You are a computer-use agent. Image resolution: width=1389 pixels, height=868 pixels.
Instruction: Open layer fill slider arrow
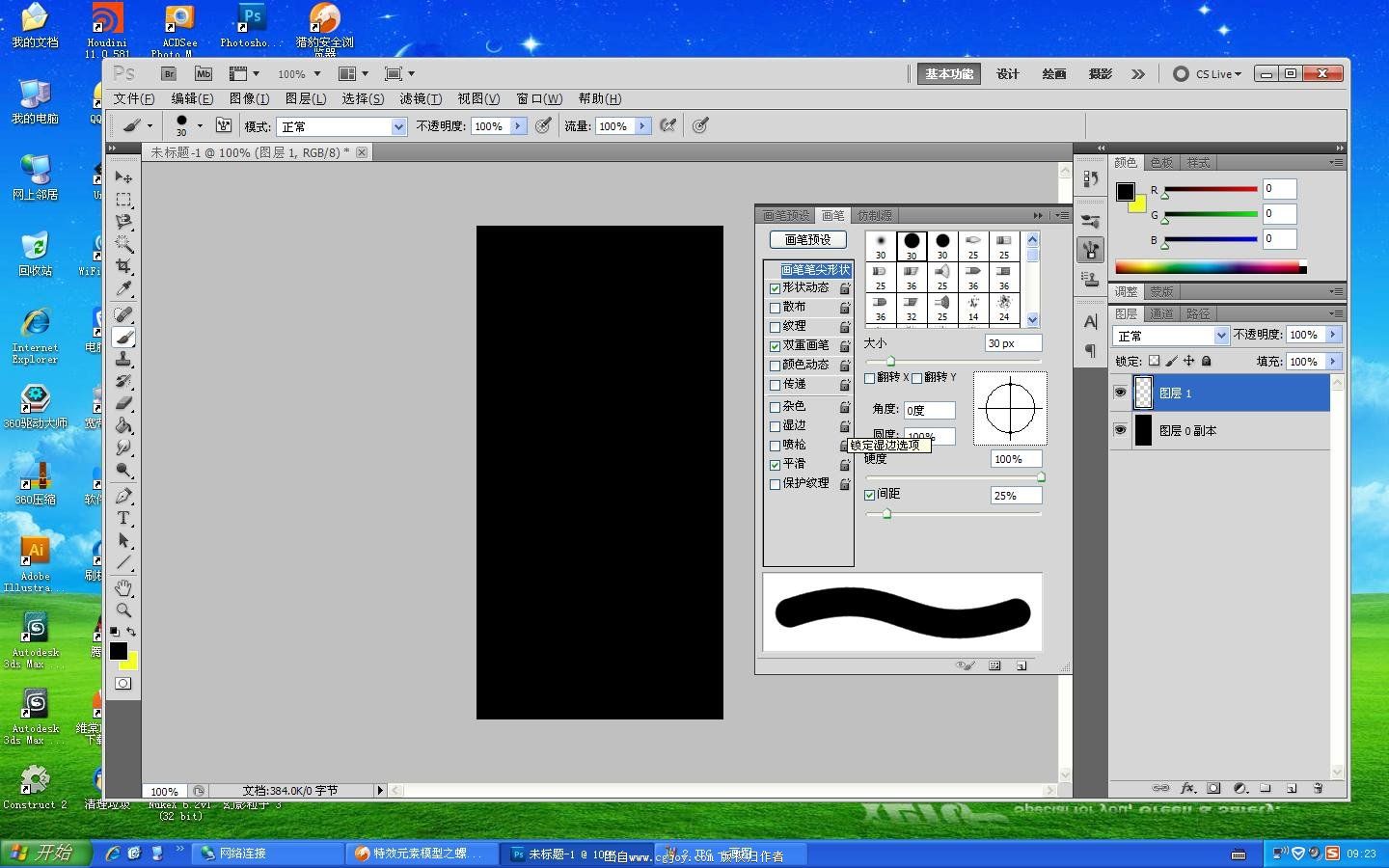point(1333,361)
